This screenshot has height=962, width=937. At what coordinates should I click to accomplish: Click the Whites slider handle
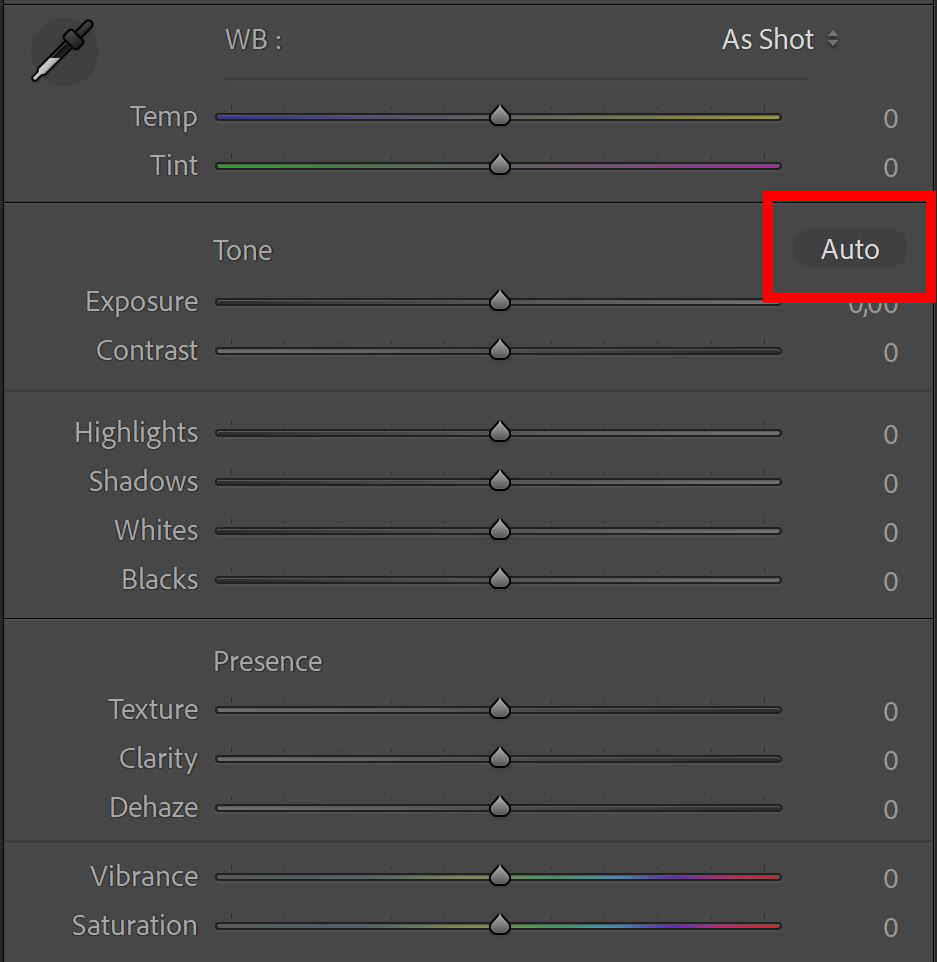(500, 530)
